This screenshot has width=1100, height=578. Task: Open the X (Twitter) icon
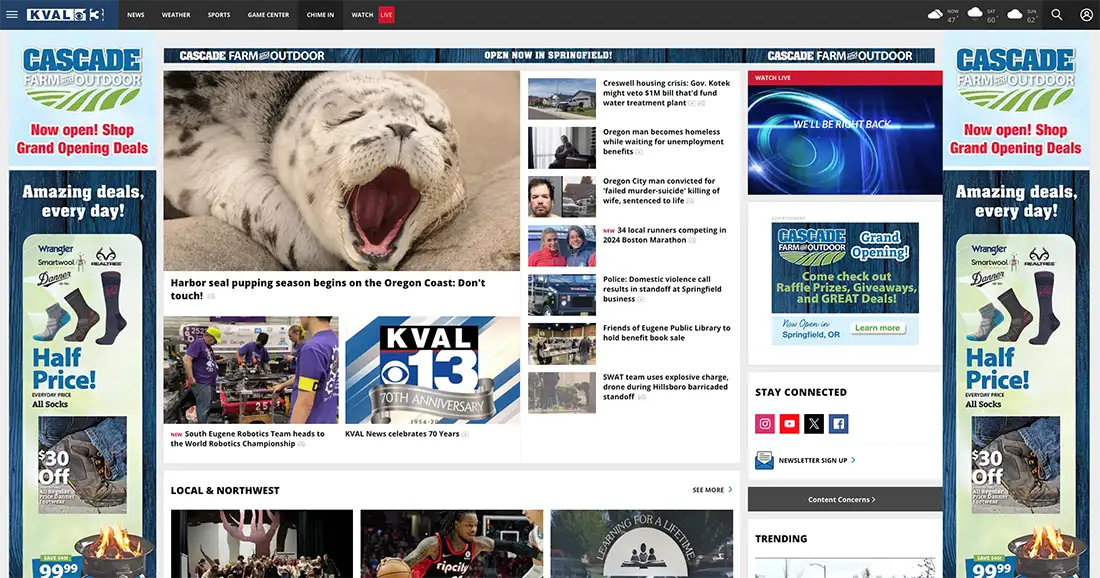814,424
